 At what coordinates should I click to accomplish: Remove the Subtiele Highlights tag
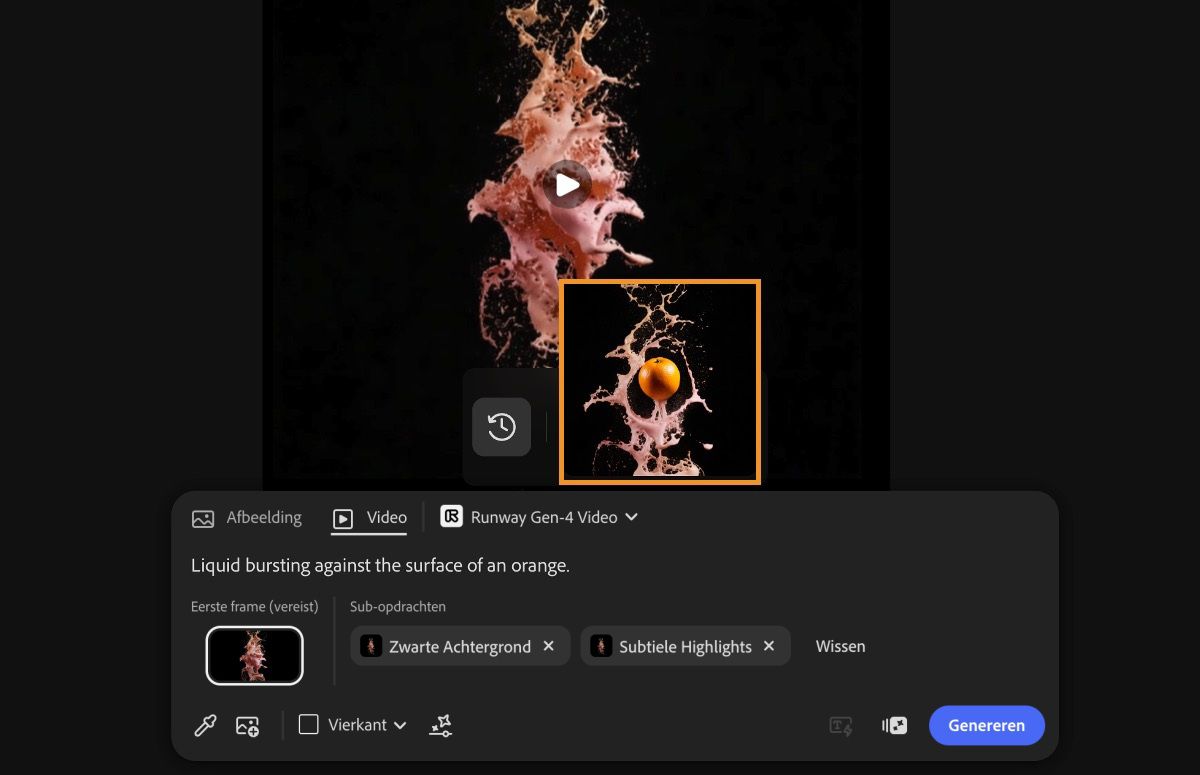pyautogui.click(x=769, y=646)
